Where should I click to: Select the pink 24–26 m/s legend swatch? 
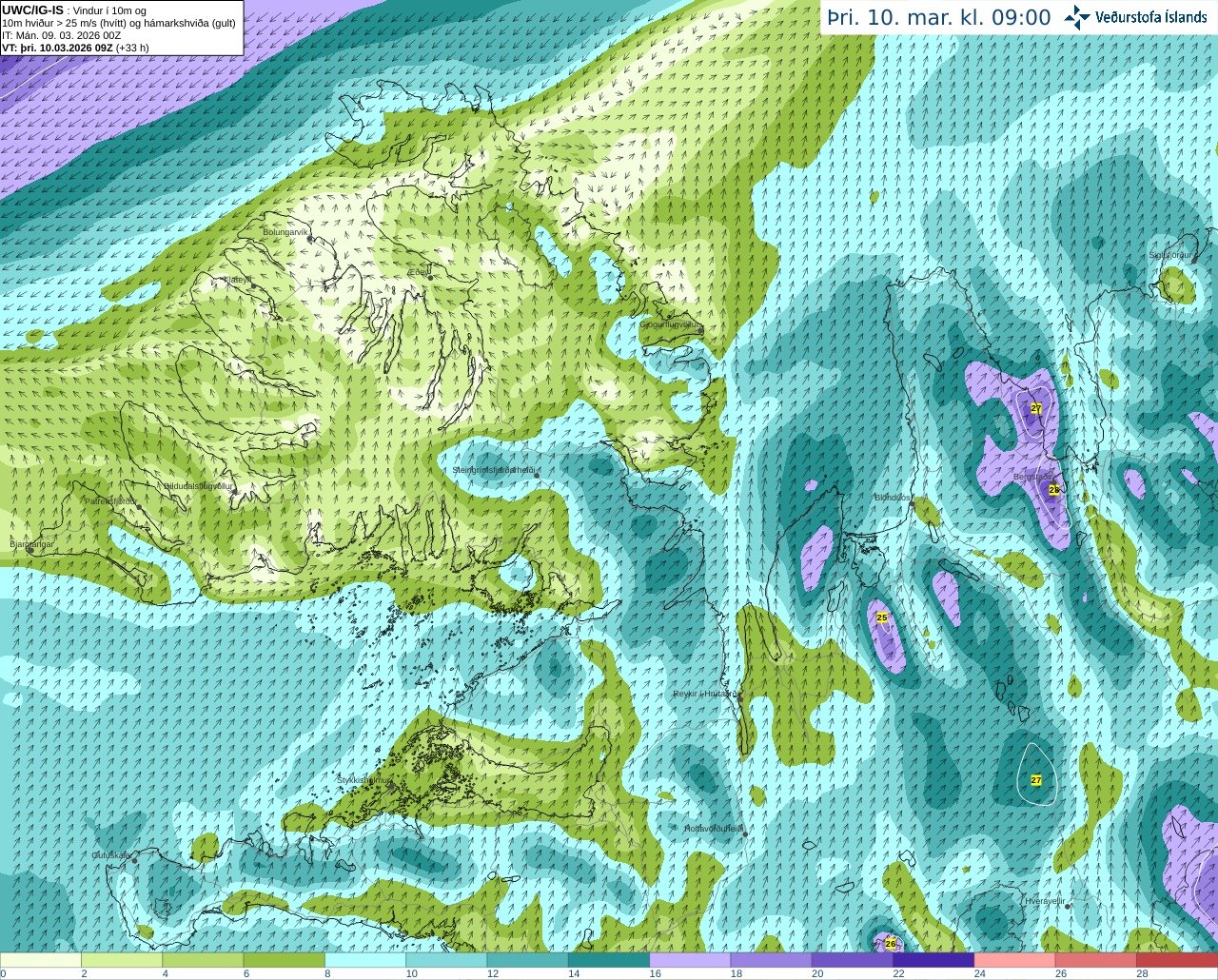coord(1014,959)
